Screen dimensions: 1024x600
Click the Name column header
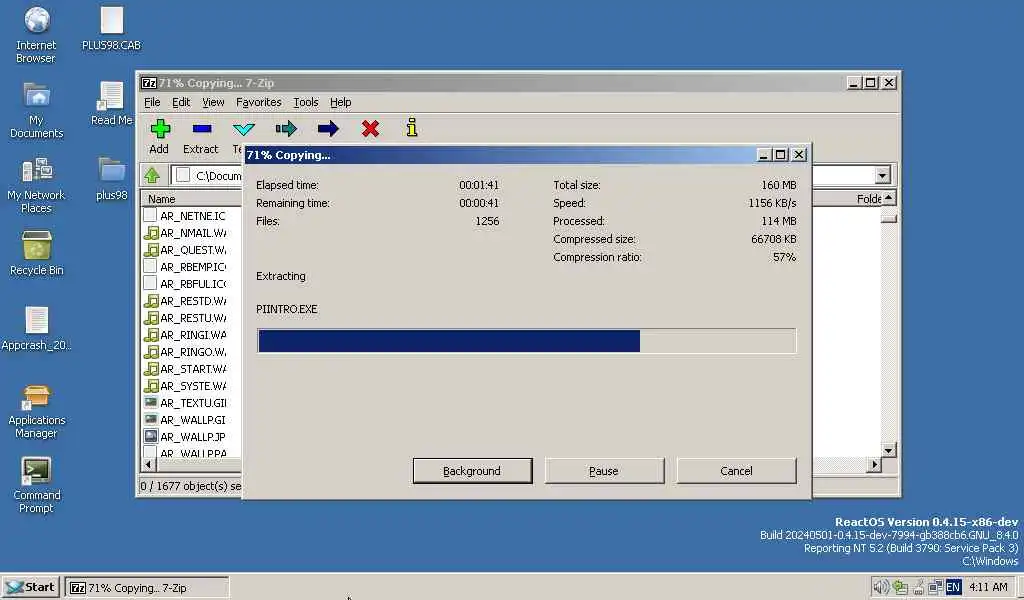point(192,198)
